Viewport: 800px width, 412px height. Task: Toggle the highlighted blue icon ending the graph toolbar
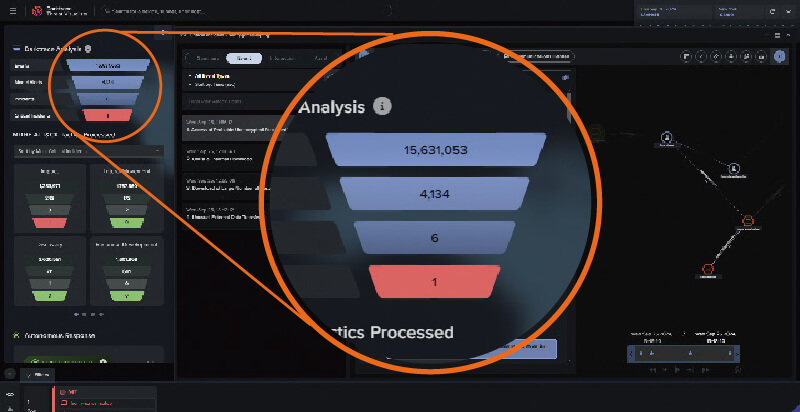779,56
